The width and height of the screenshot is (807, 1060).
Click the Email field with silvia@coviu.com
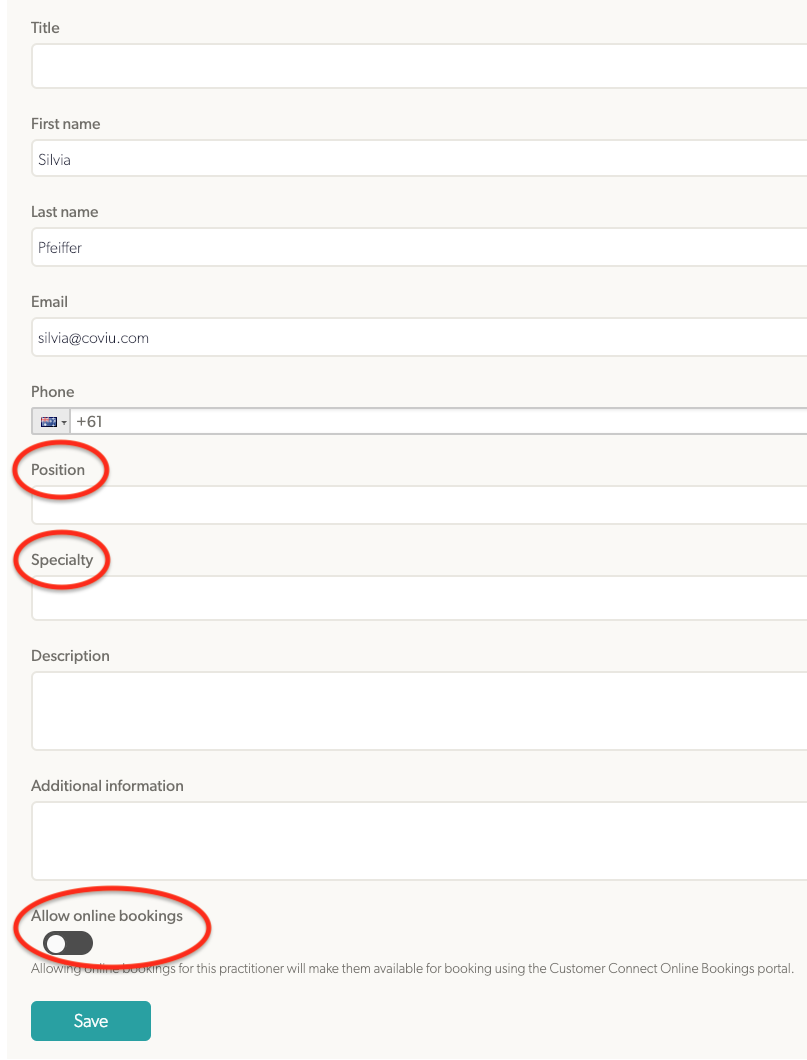(x=419, y=337)
